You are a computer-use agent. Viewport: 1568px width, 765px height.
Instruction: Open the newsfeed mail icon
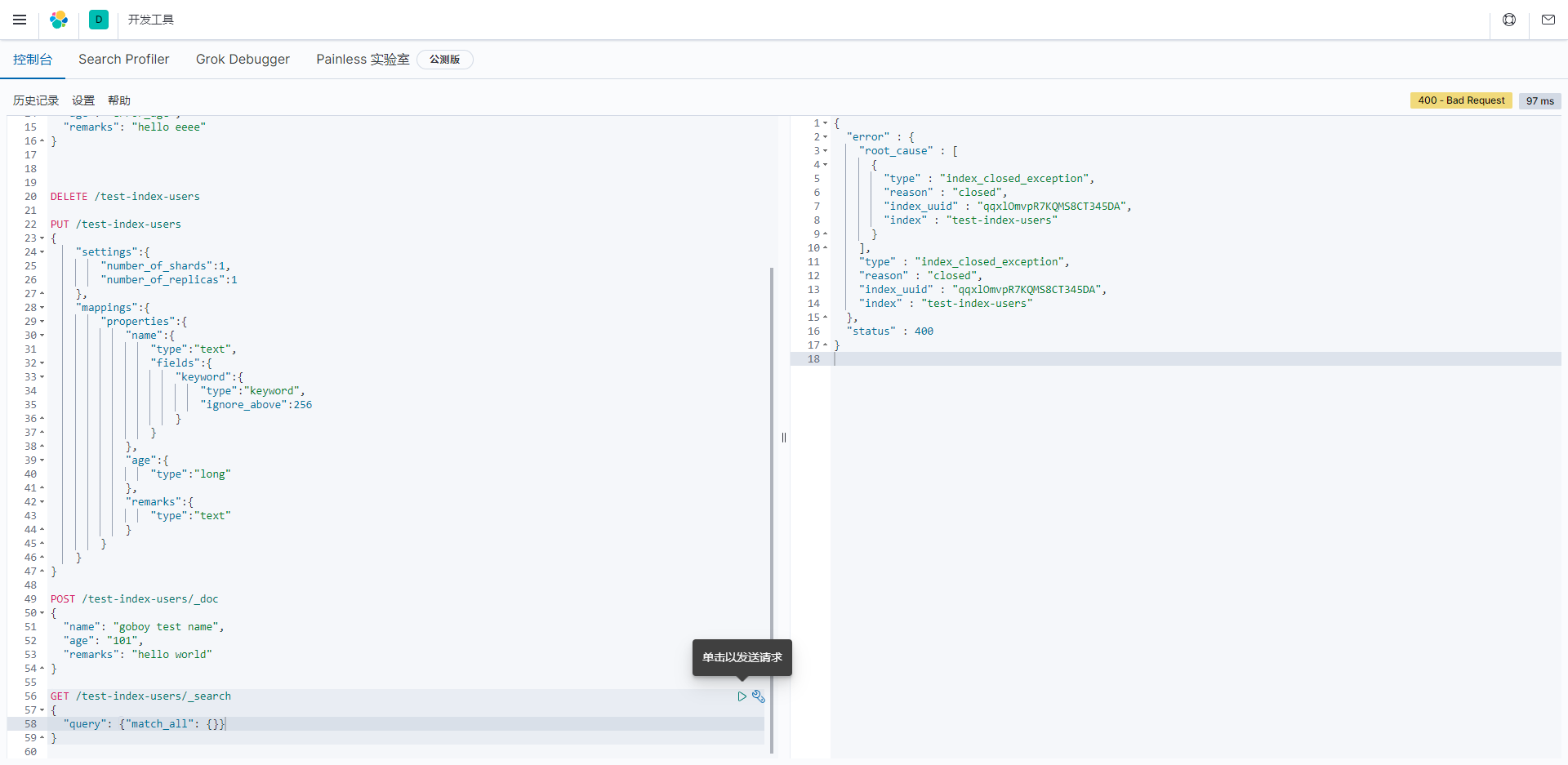(x=1548, y=20)
